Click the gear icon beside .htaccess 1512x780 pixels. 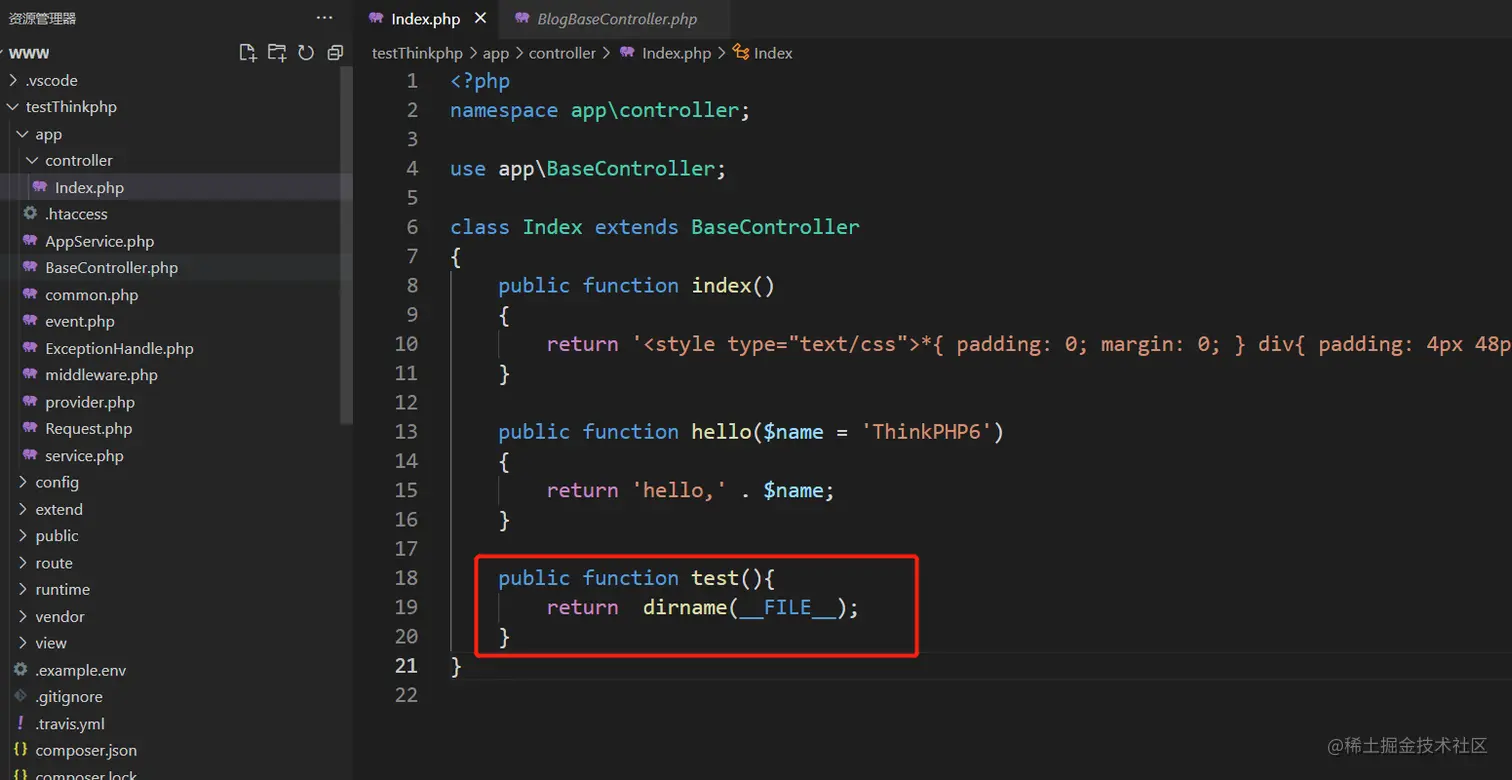[x=30, y=214]
